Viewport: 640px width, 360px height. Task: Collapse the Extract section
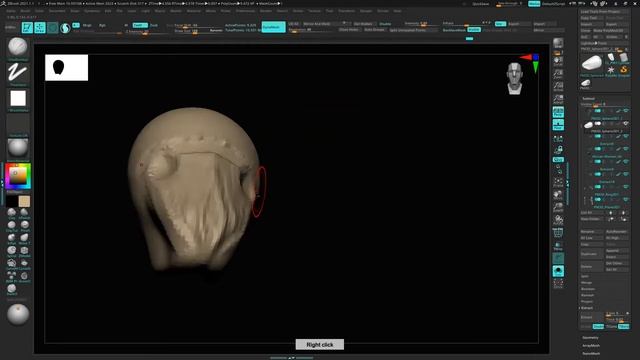587,308
